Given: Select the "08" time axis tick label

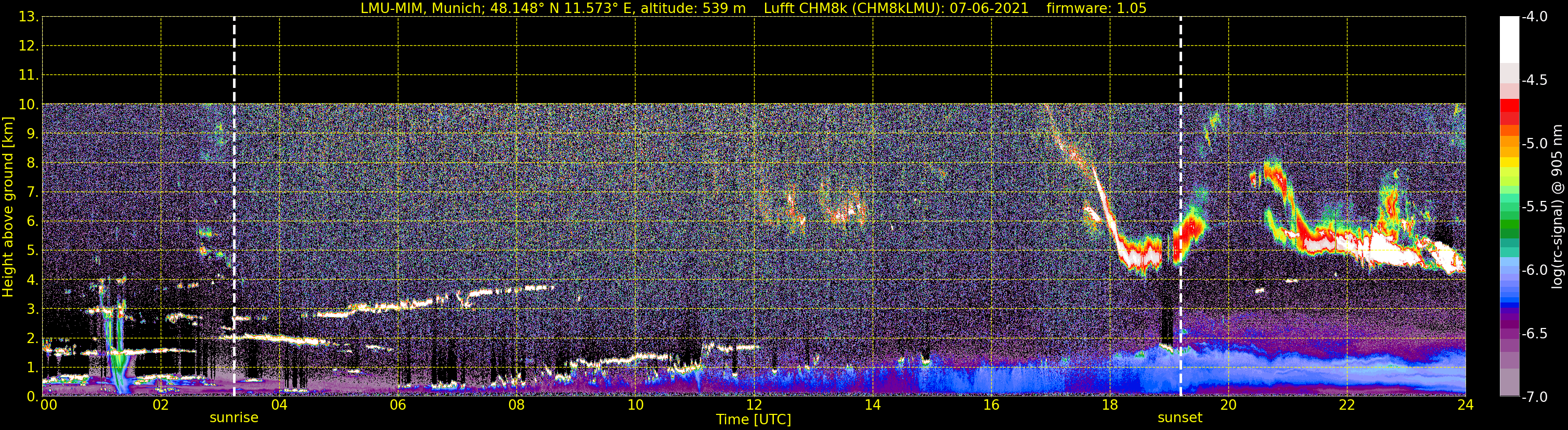Looking at the screenshot, I should click(x=517, y=406).
